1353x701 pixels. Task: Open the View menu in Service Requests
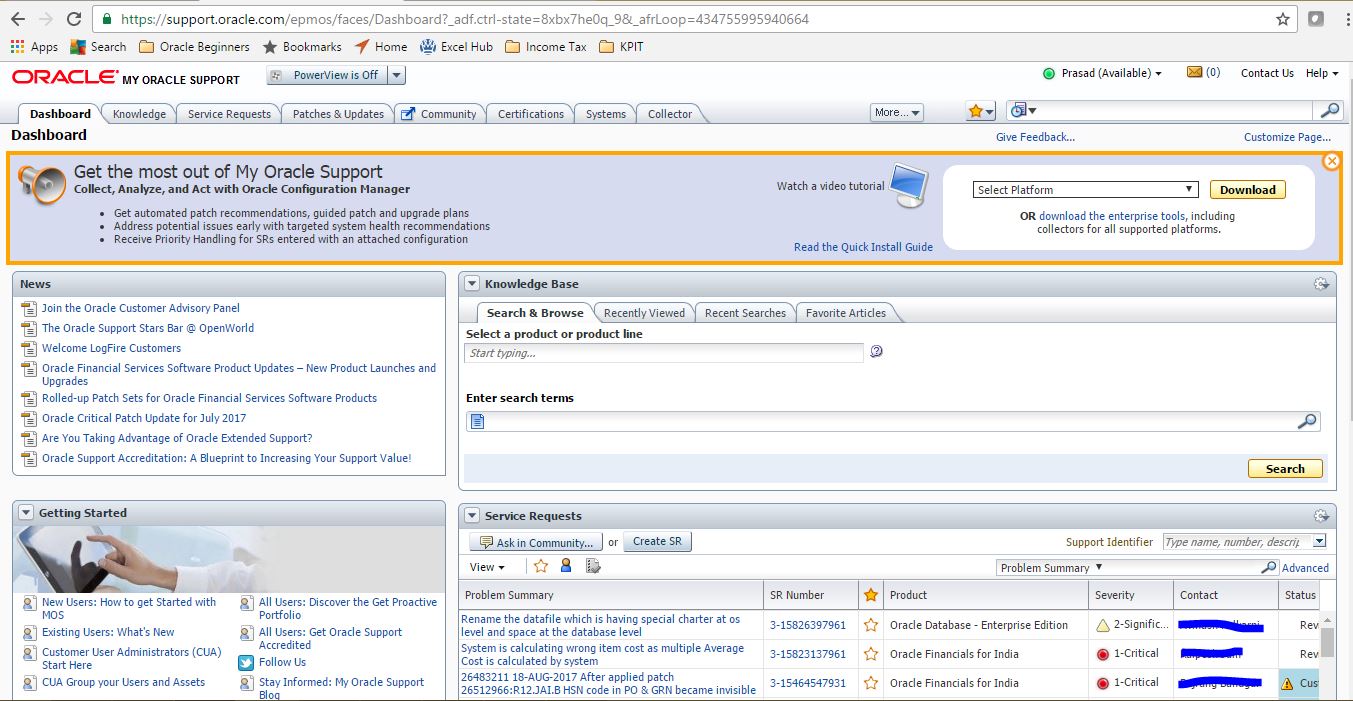[x=487, y=567]
